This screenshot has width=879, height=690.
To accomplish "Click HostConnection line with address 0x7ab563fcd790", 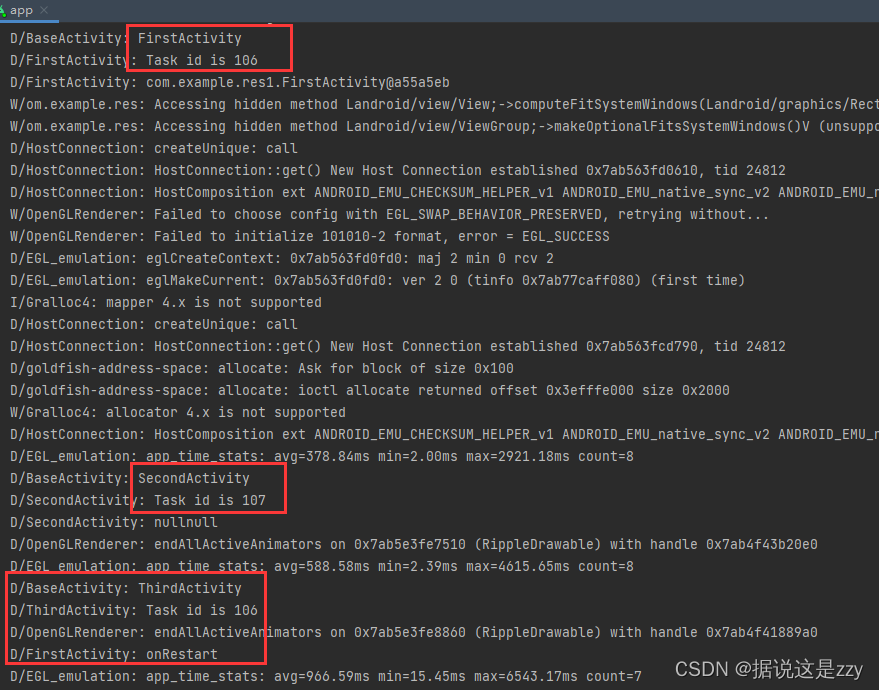I will pos(398,346).
